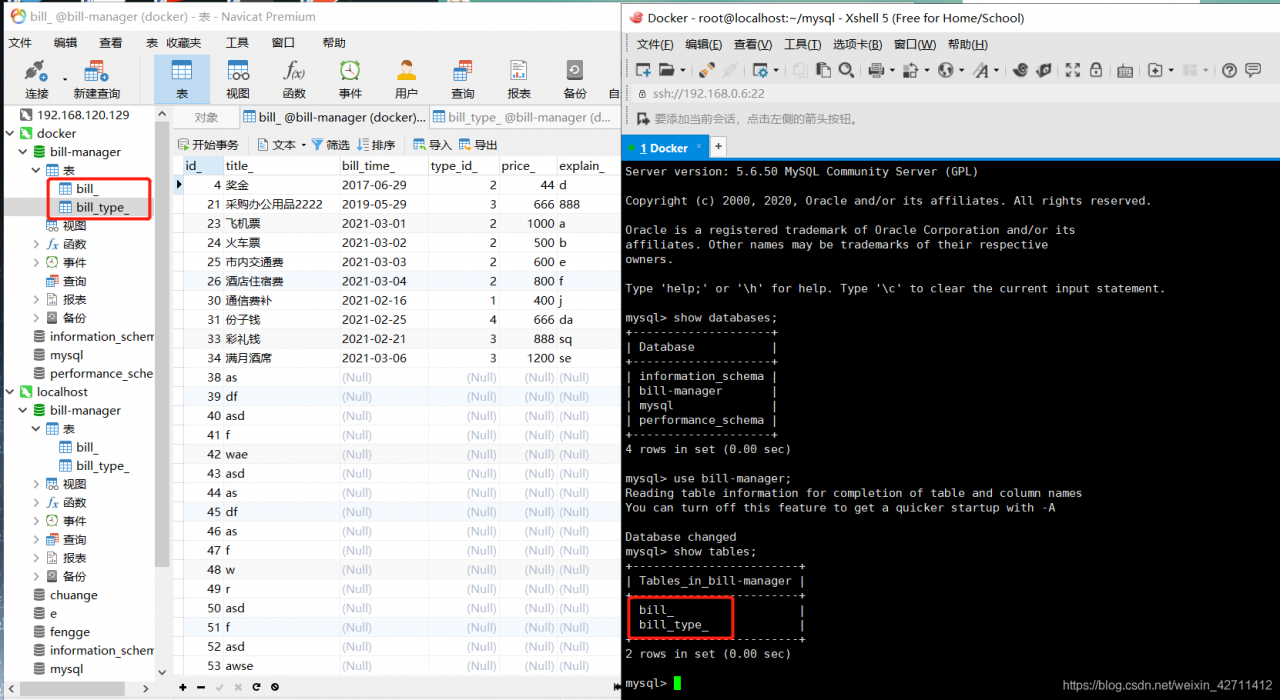Collapse the docker connection tree node
The width and height of the screenshot is (1280, 700).
point(10,134)
